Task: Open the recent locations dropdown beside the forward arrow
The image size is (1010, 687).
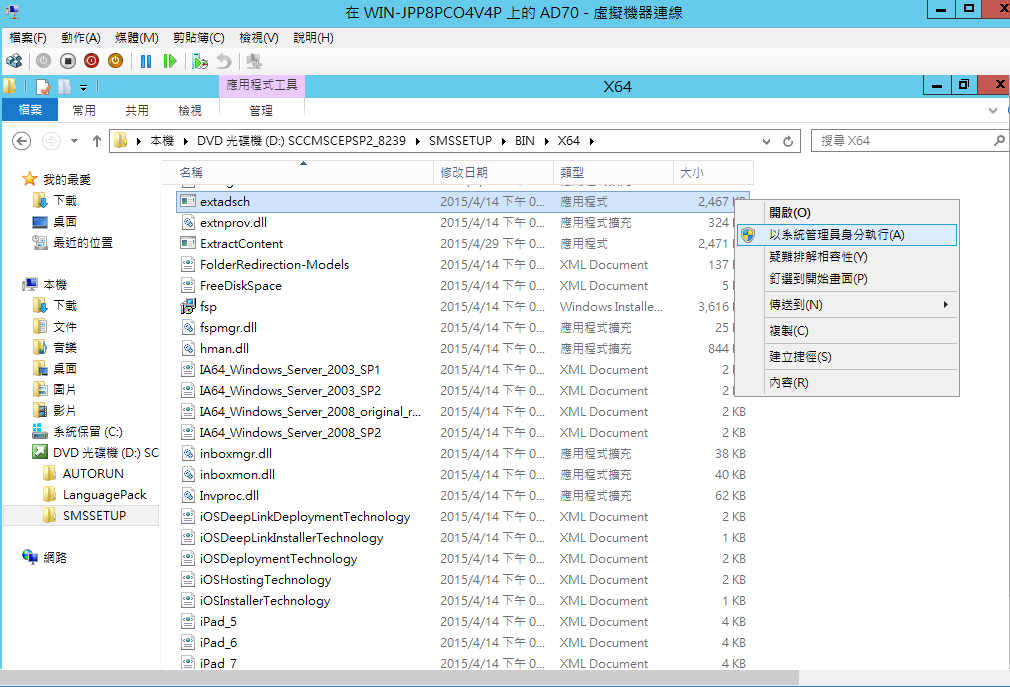Action: pos(75,141)
